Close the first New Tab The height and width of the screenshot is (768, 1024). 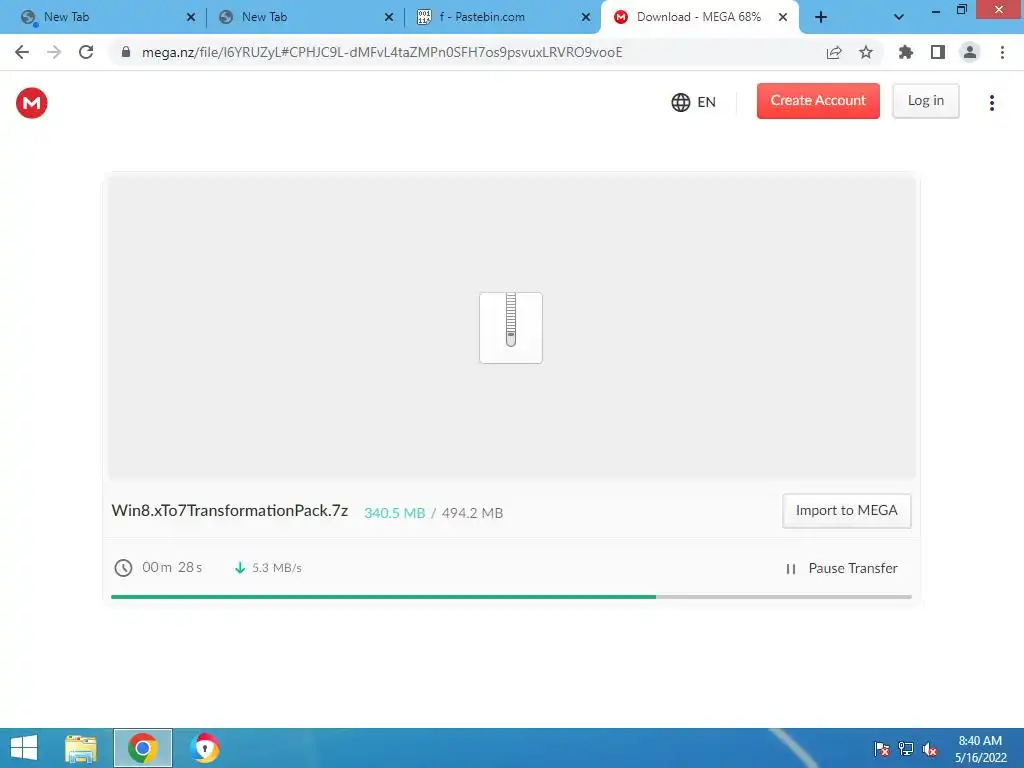191,18
